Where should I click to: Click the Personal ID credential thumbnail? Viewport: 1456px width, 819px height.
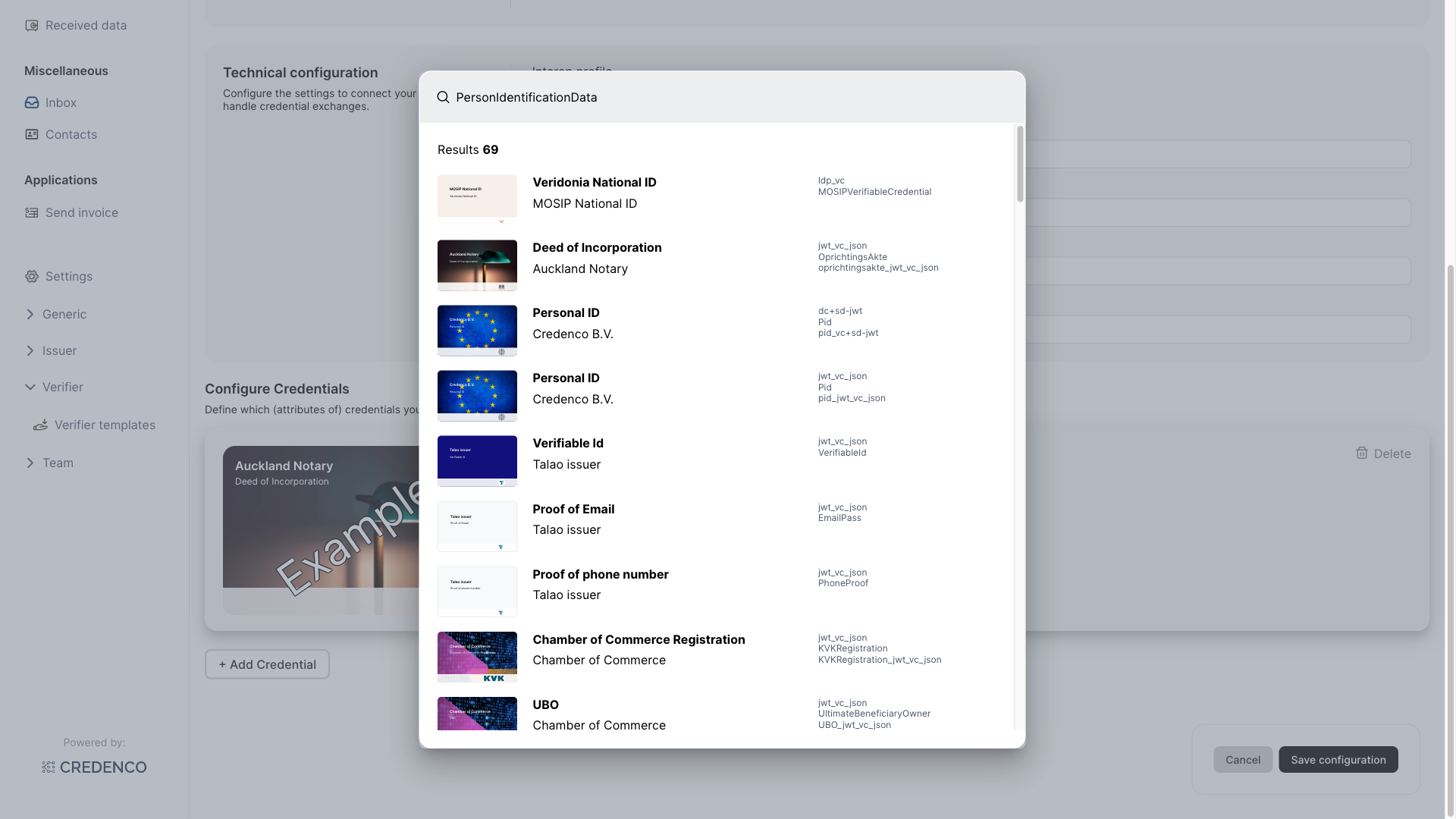pos(476,330)
